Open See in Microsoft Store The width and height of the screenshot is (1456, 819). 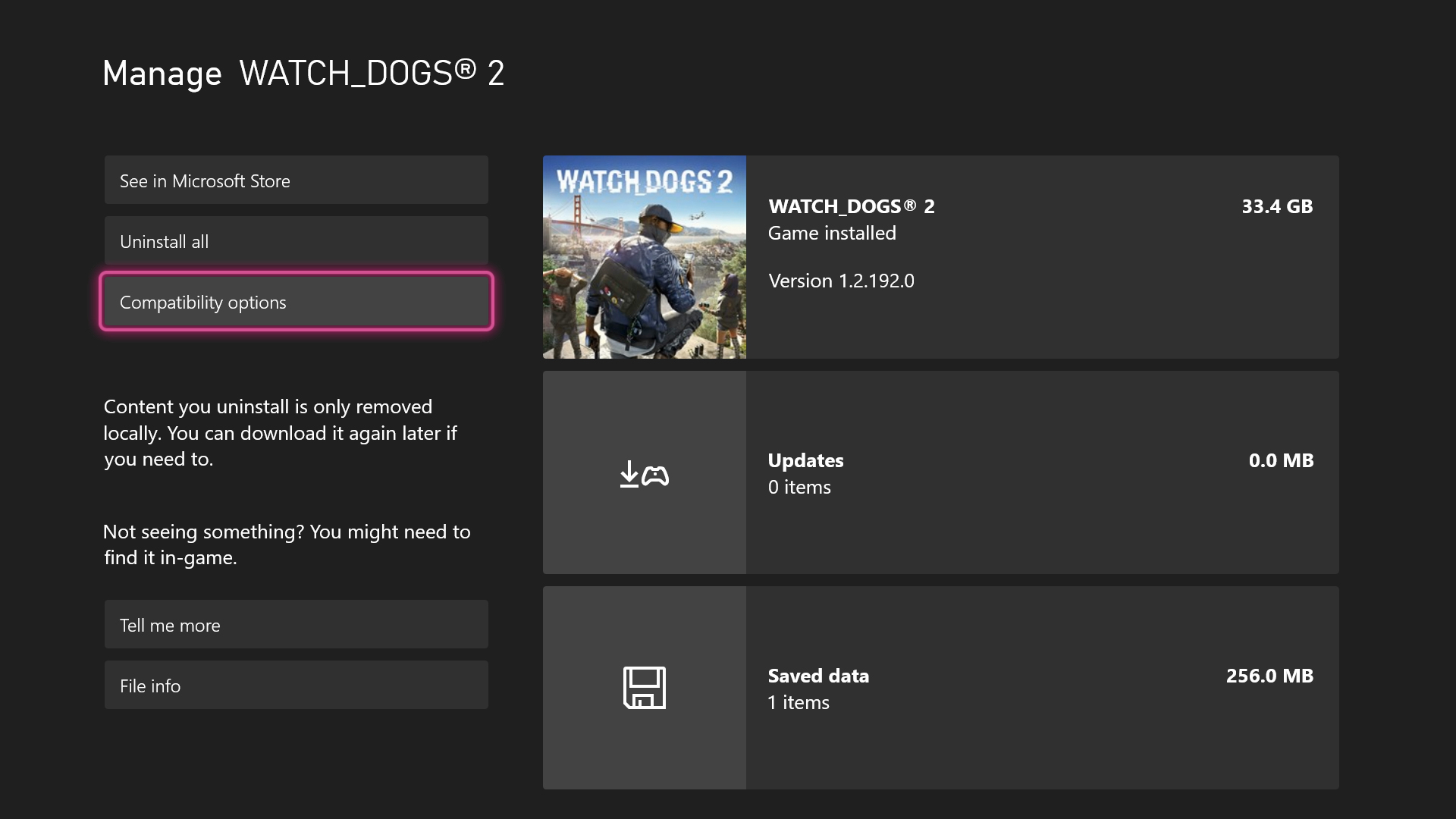[297, 180]
